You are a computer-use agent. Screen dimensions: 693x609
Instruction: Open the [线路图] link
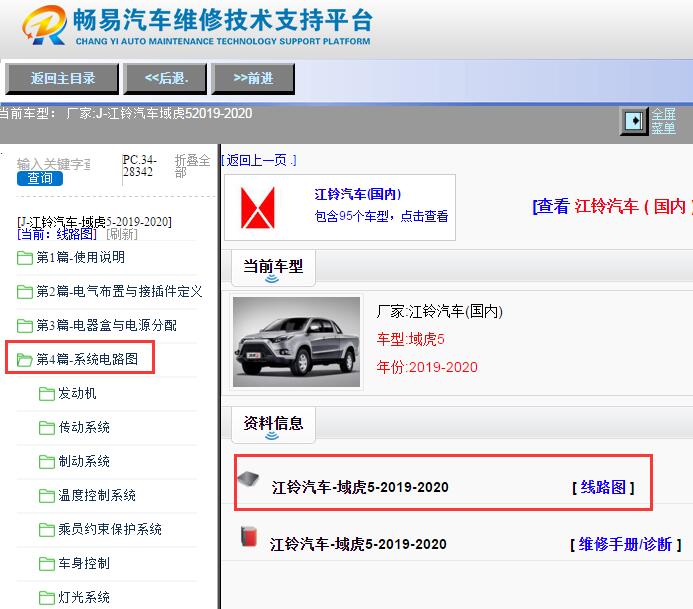(603, 487)
